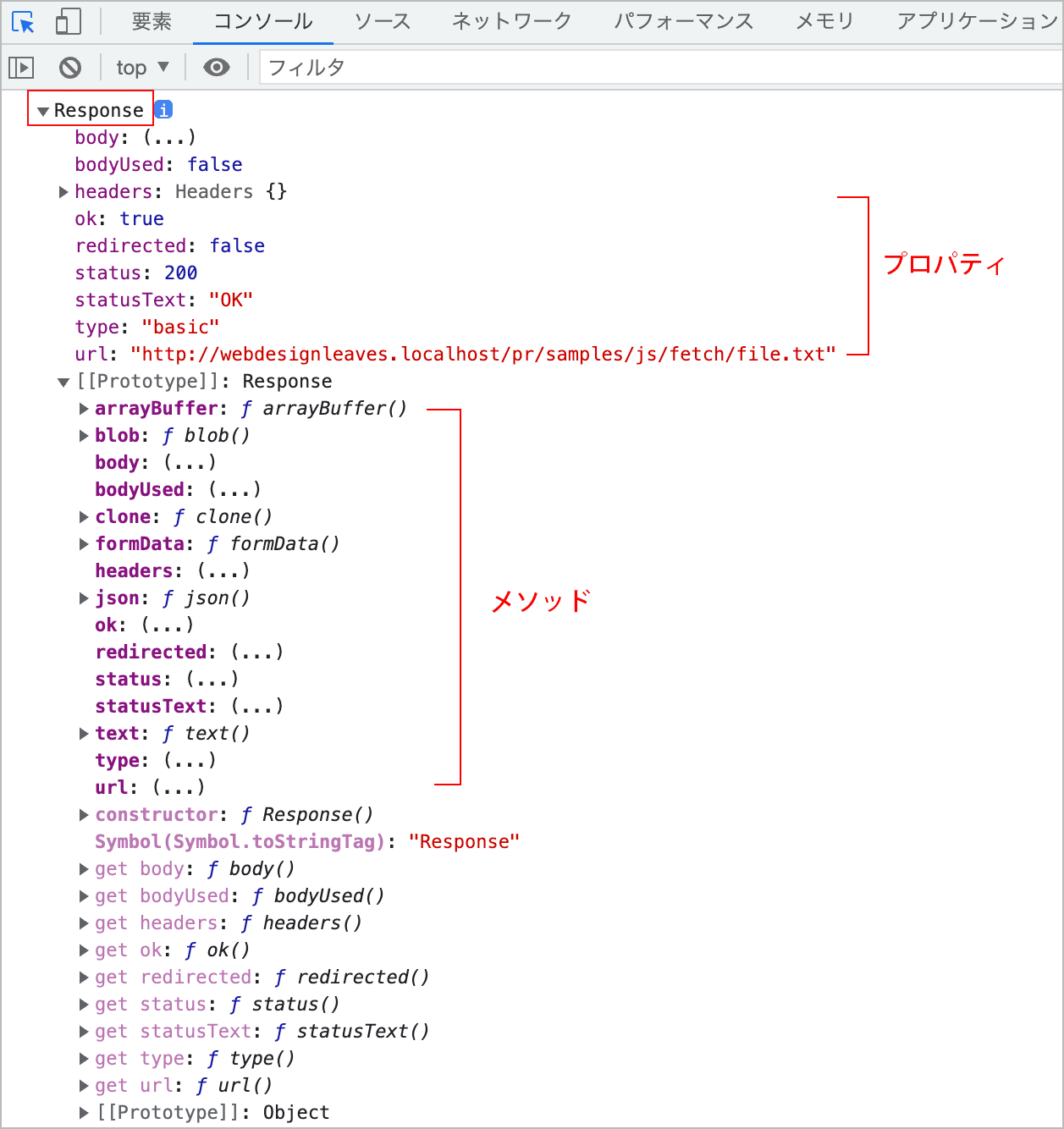This screenshot has height=1129, width=1064.
Task: Switch to the ネットワーク tab
Action: coord(511,22)
